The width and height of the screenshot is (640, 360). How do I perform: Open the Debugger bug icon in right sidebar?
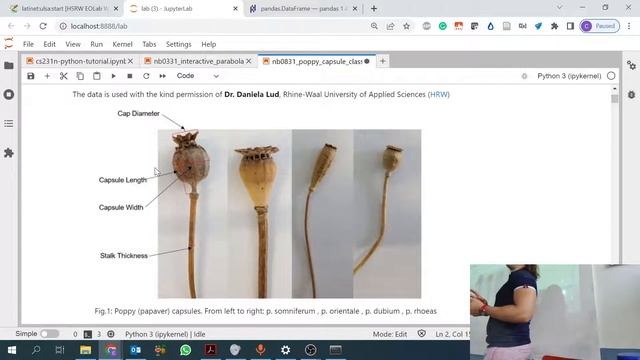click(631, 94)
